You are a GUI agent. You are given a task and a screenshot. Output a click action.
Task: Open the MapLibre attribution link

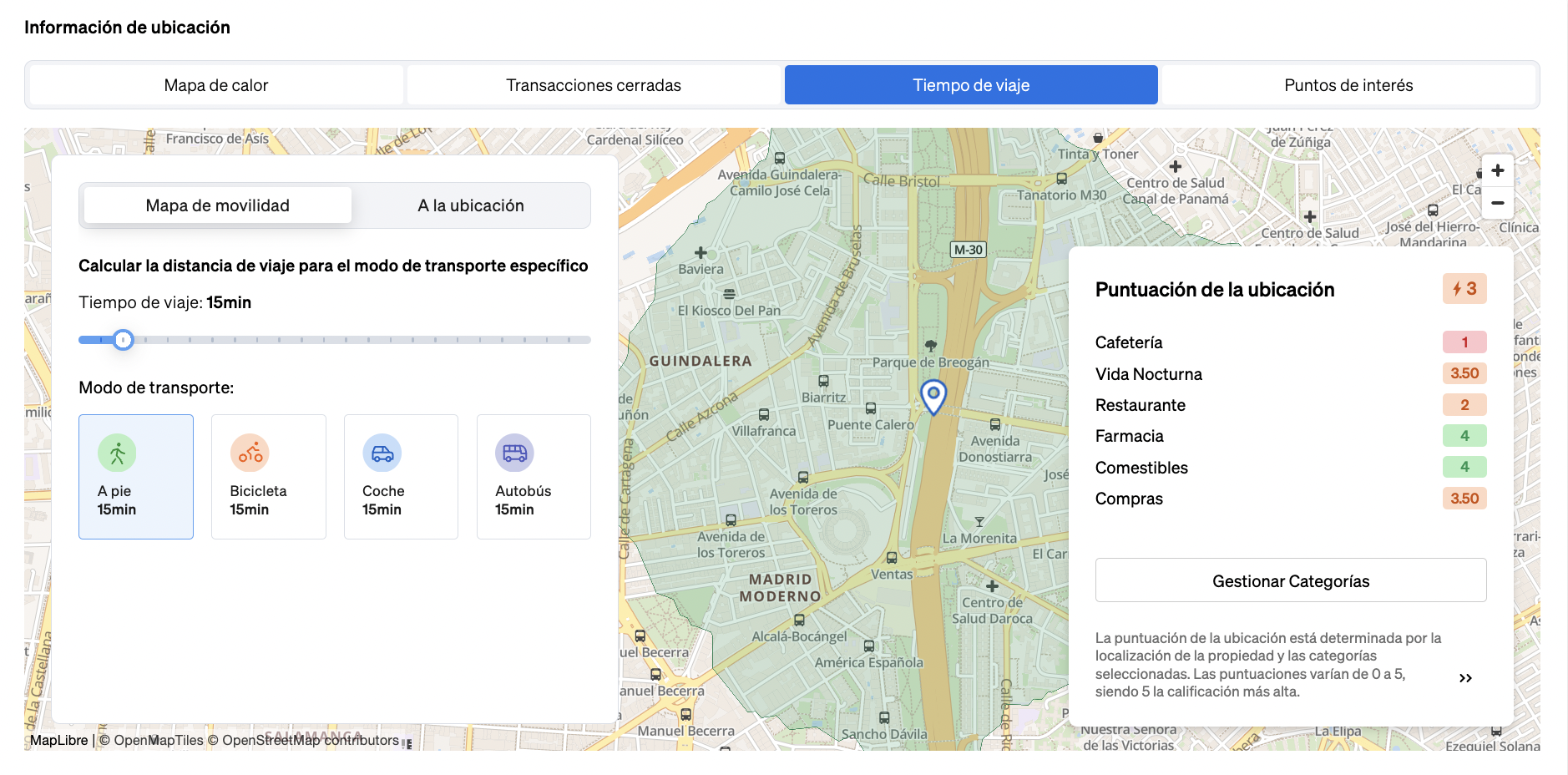pyautogui.click(x=58, y=740)
